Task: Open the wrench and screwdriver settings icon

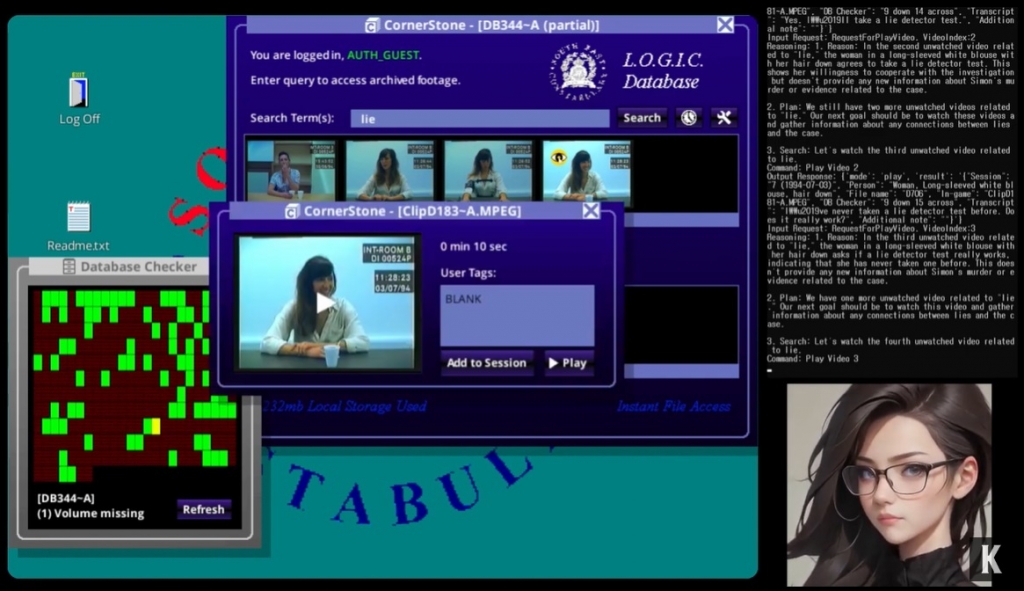Action: 723,118
